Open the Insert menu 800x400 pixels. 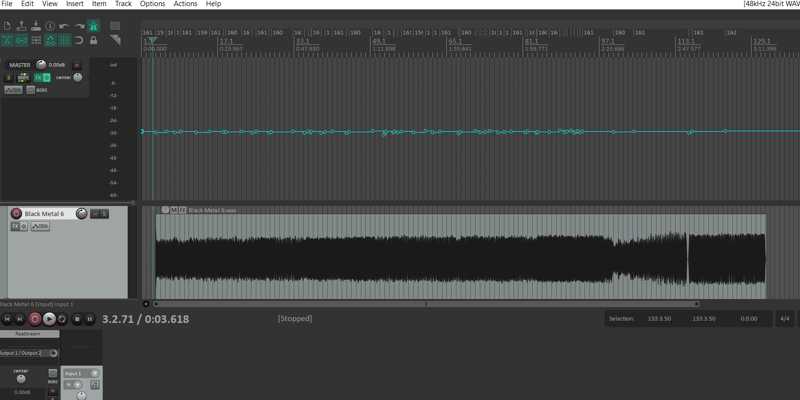pyautogui.click(x=74, y=4)
